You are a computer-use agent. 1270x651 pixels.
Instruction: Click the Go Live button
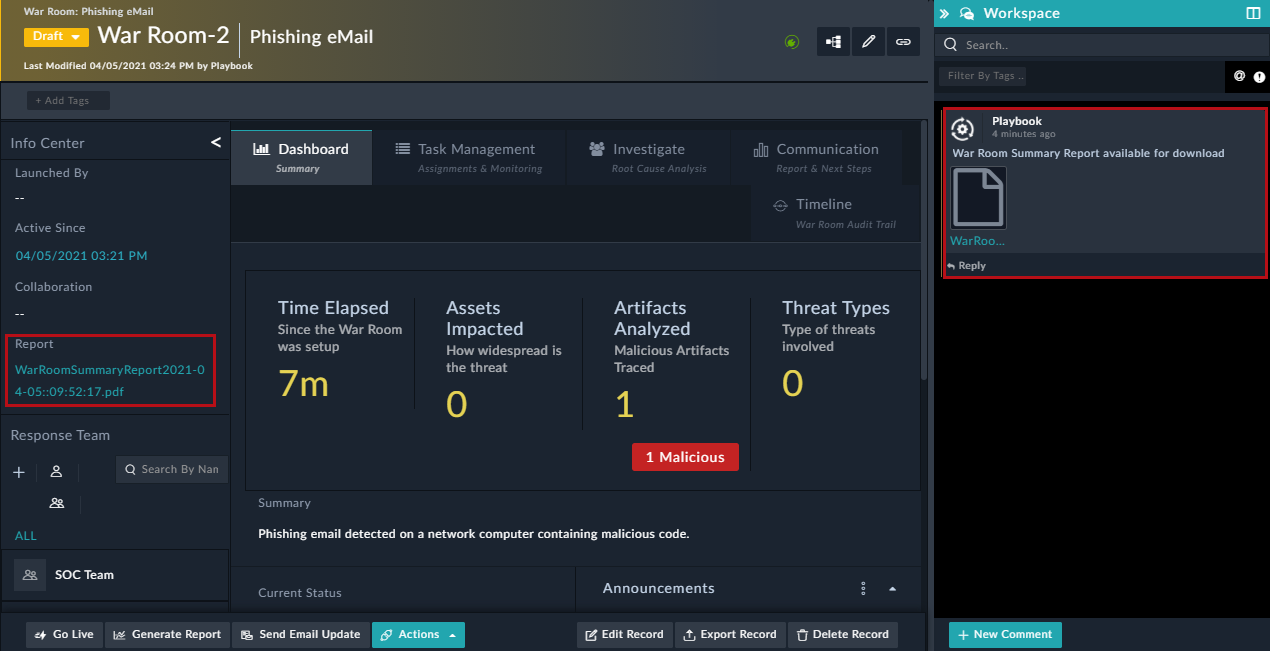64,634
